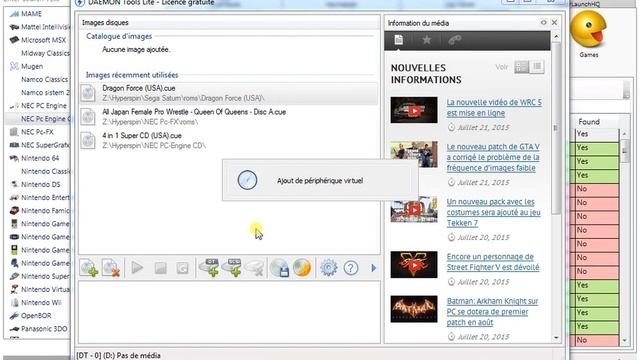Image resolution: width=640 pixels, height=360 pixels.
Task: Open DAEMON Tools preferences gear
Action: (x=329, y=268)
